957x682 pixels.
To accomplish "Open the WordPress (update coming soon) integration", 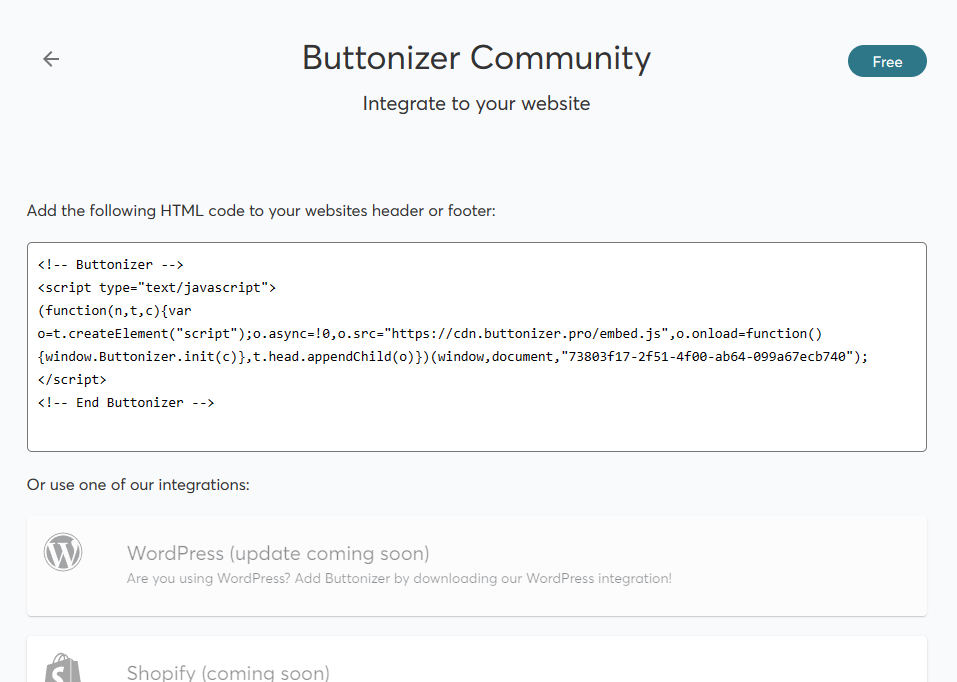I will [x=477, y=565].
